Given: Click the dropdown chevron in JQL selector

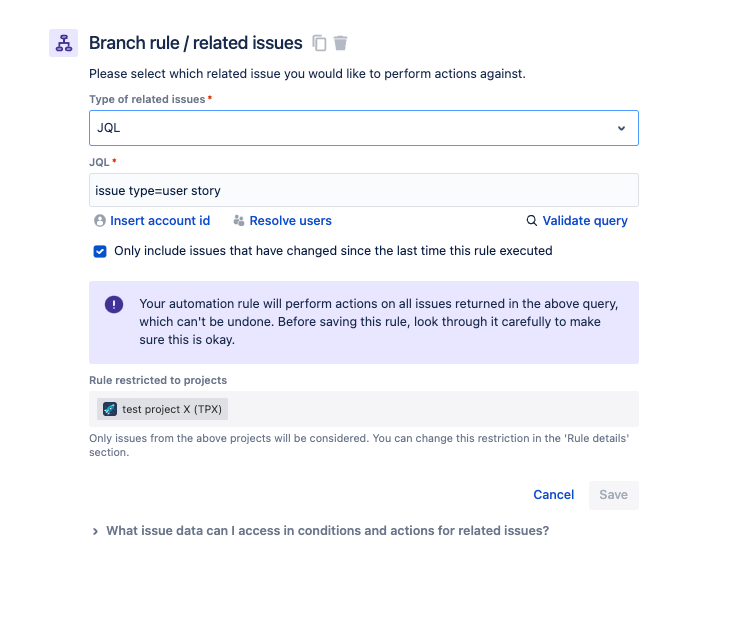Looking at the screenshot, I should click(x=621, y=128).
